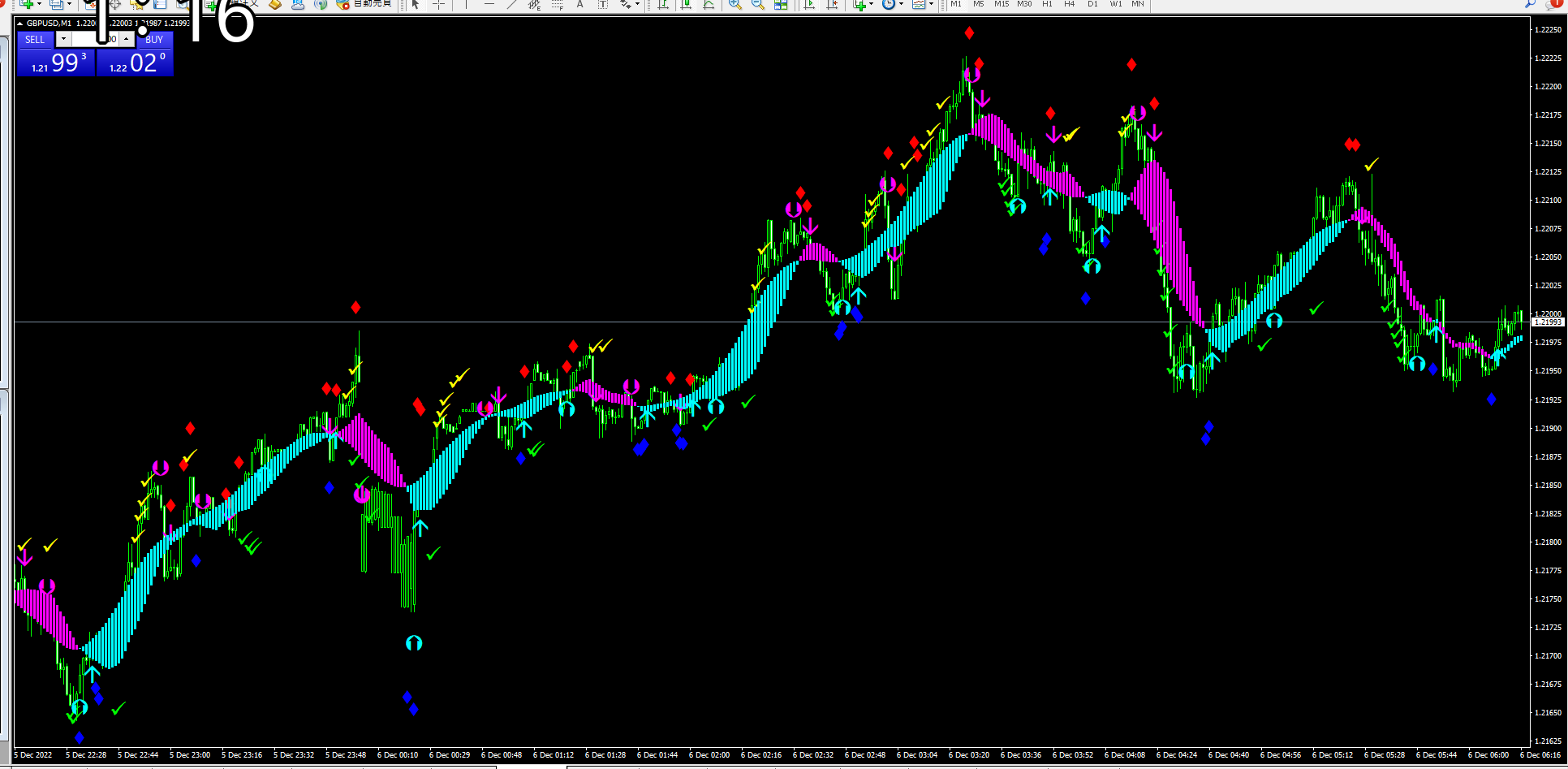
Task: Switch to the M1 timeframe
Action: (x=956, y=4)
